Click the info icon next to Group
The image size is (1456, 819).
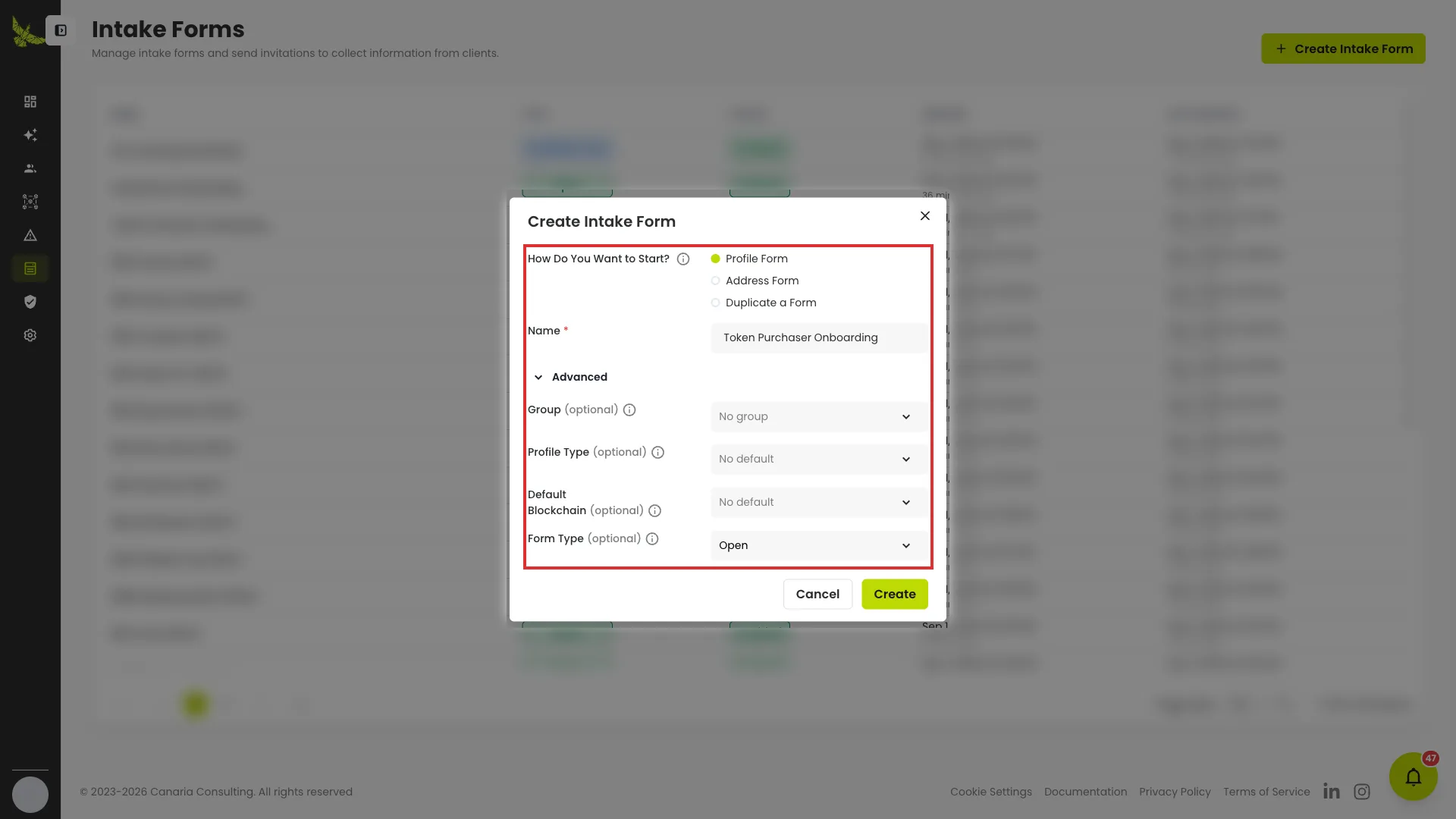point(629,410)
